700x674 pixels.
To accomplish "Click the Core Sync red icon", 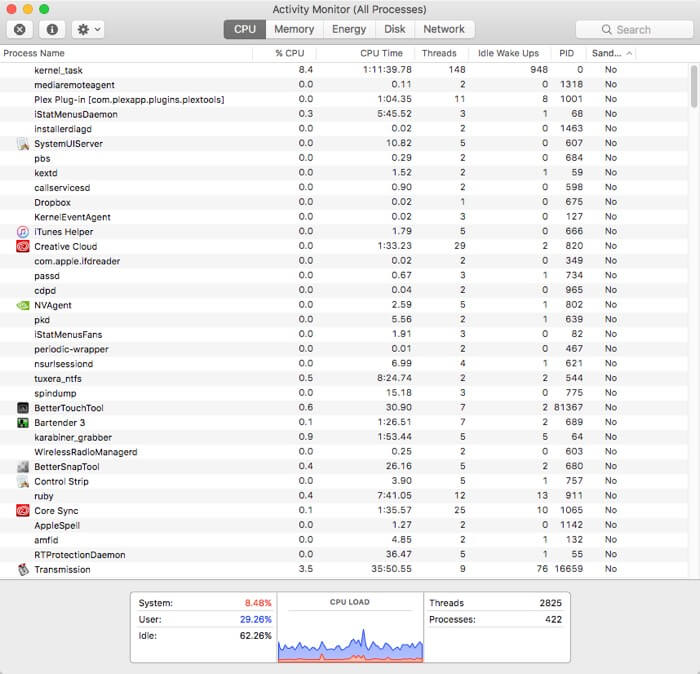I will click(23, 511).
